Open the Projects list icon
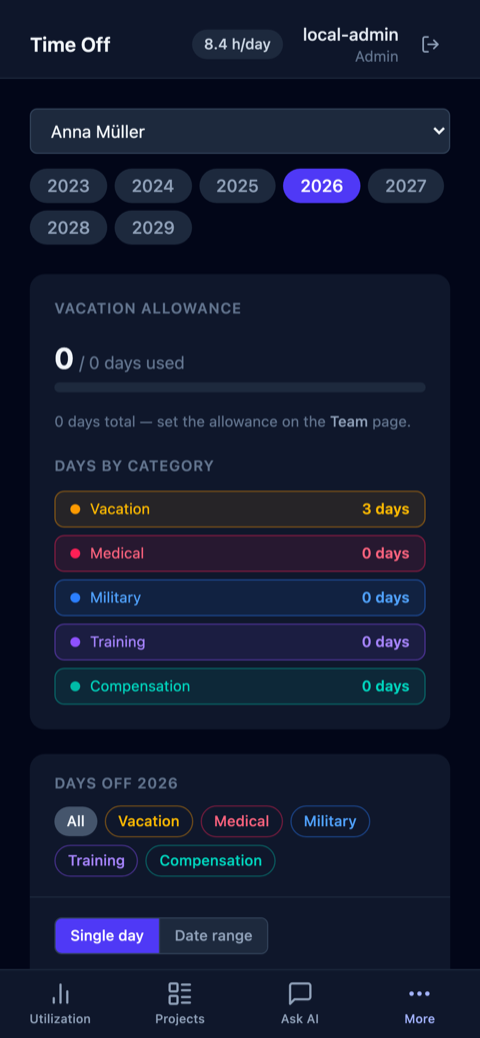 (180, 994)
